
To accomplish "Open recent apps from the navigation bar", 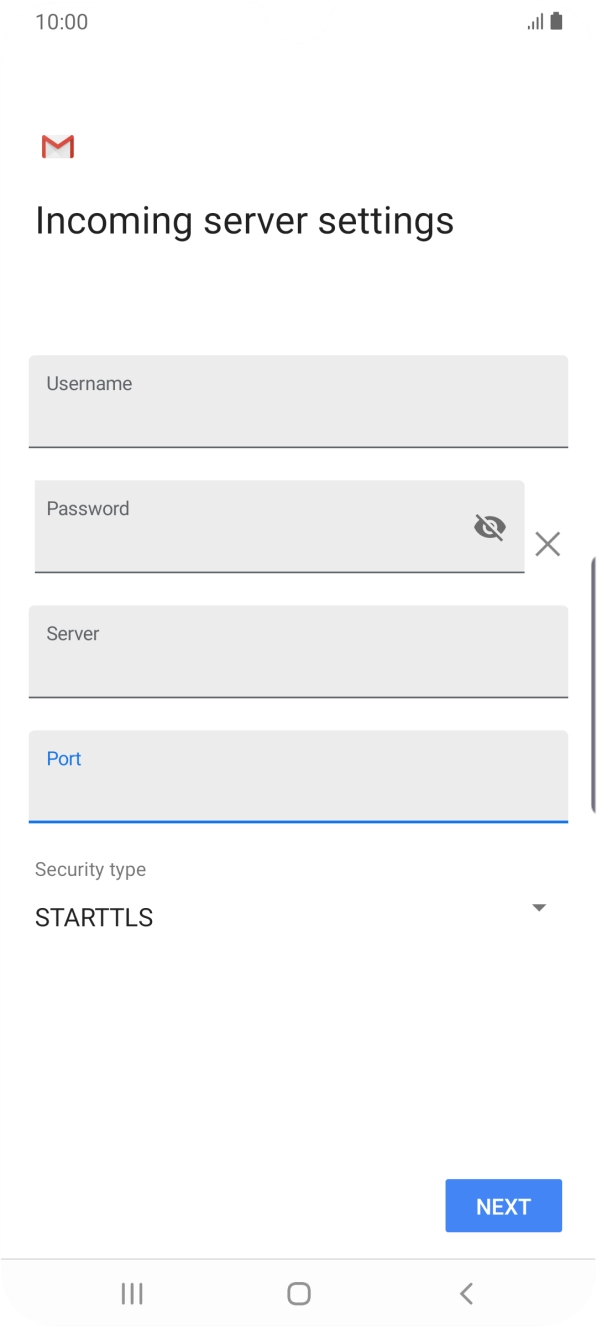I will coord(131,1292).
